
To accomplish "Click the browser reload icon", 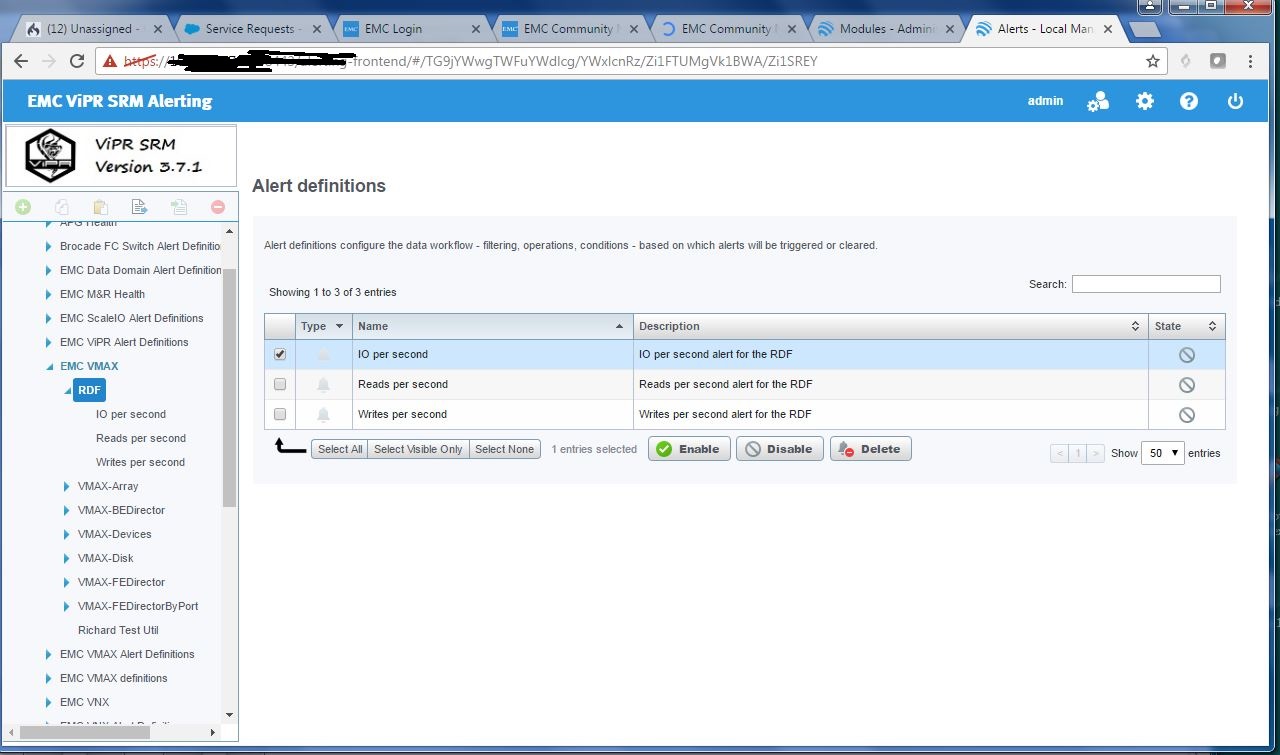I will pos(77,61).
